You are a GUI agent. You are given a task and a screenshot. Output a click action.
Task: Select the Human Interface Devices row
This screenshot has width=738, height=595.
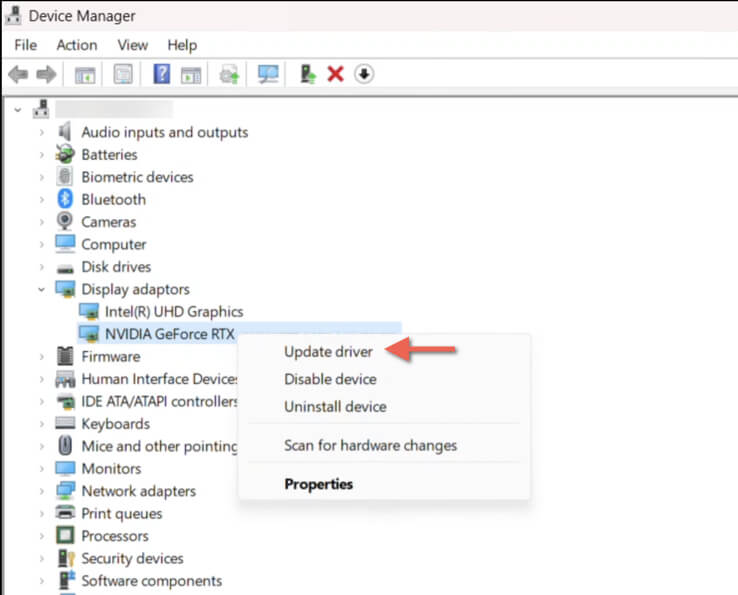160,378
